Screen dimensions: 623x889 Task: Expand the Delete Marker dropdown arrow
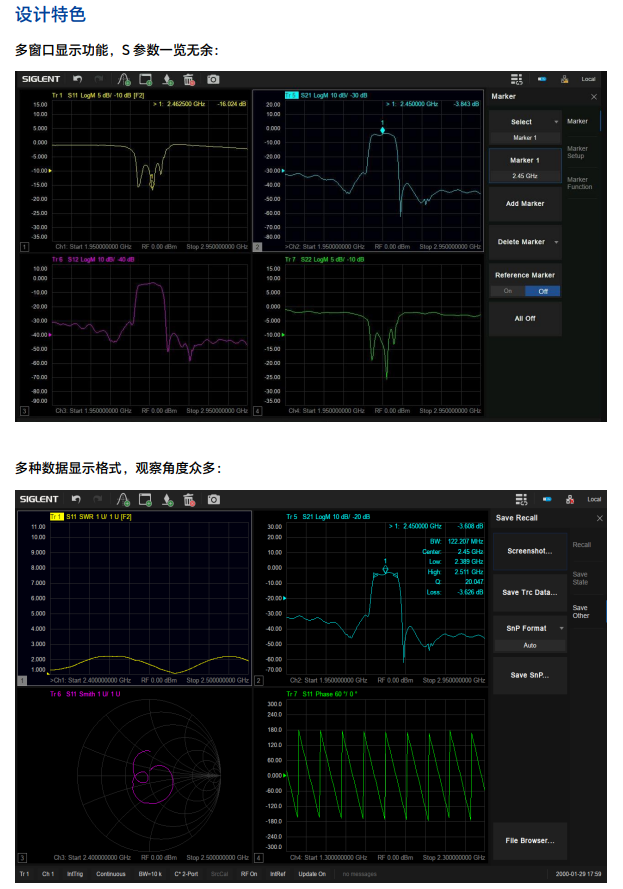pos(556,242)
